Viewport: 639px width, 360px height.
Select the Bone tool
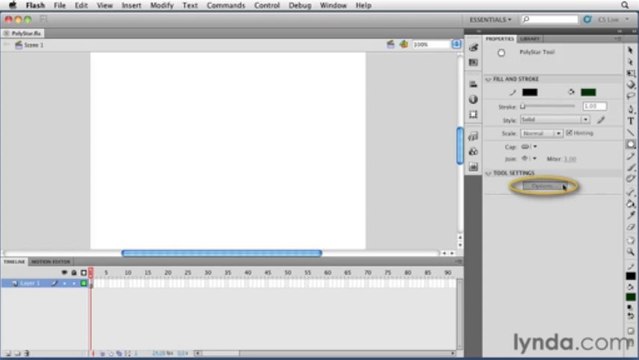tap(630, 192)
